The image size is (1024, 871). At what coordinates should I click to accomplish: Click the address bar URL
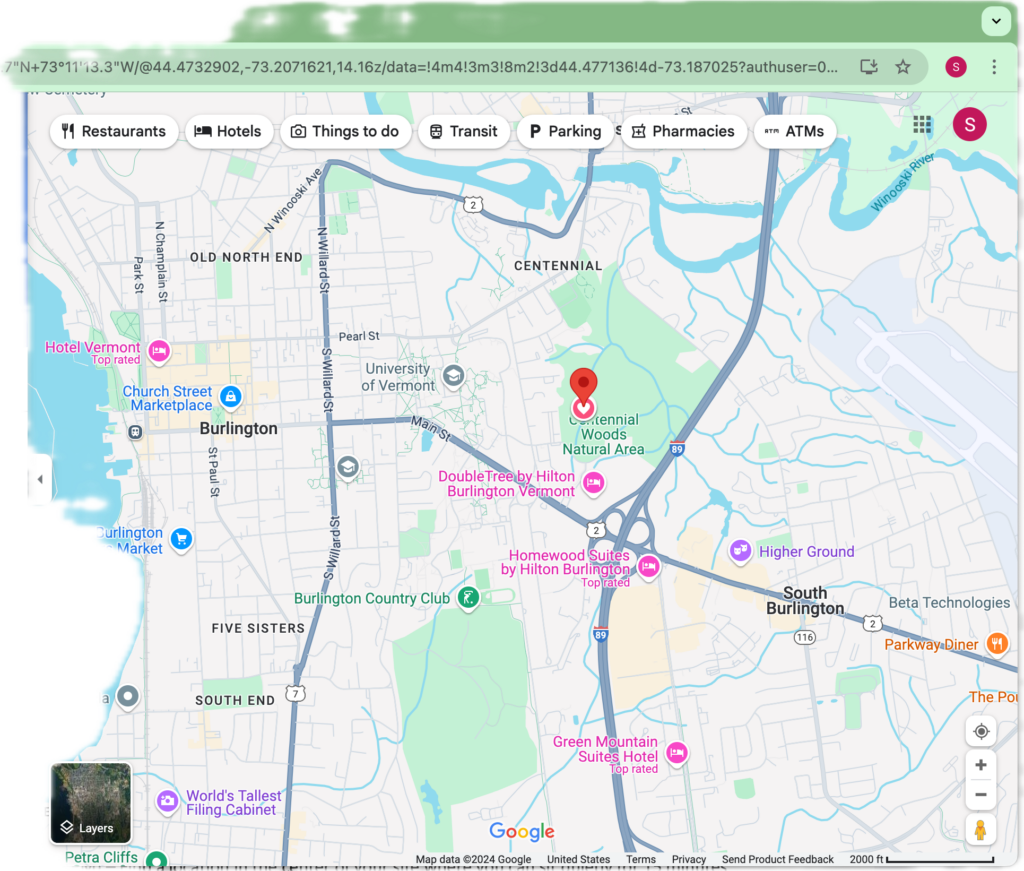click(419, 67)
